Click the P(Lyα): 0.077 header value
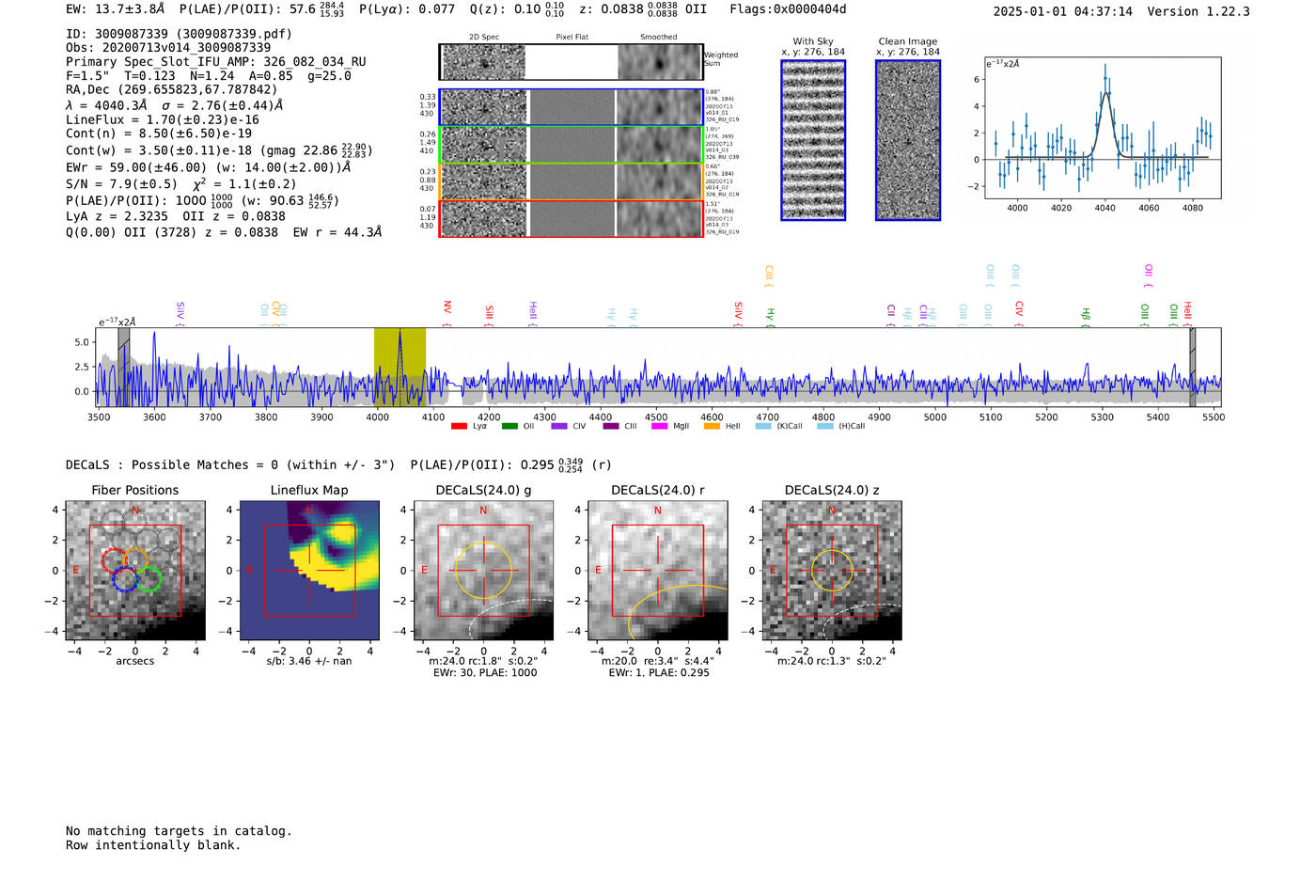The image size is (1316, 896). [407, 9]
